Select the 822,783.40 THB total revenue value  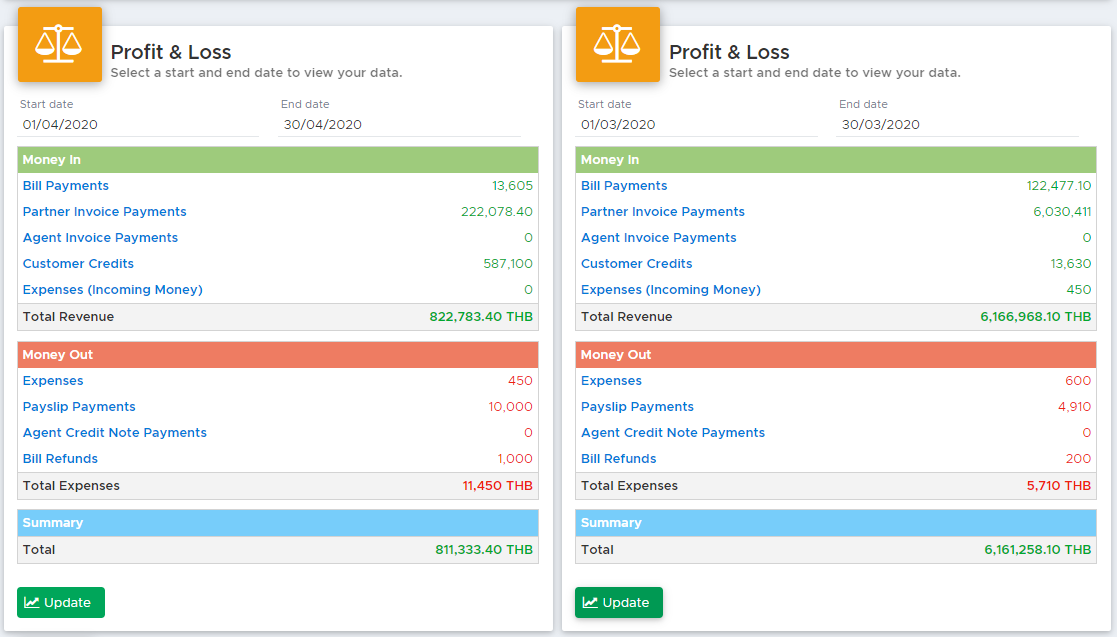click(481, 317)
